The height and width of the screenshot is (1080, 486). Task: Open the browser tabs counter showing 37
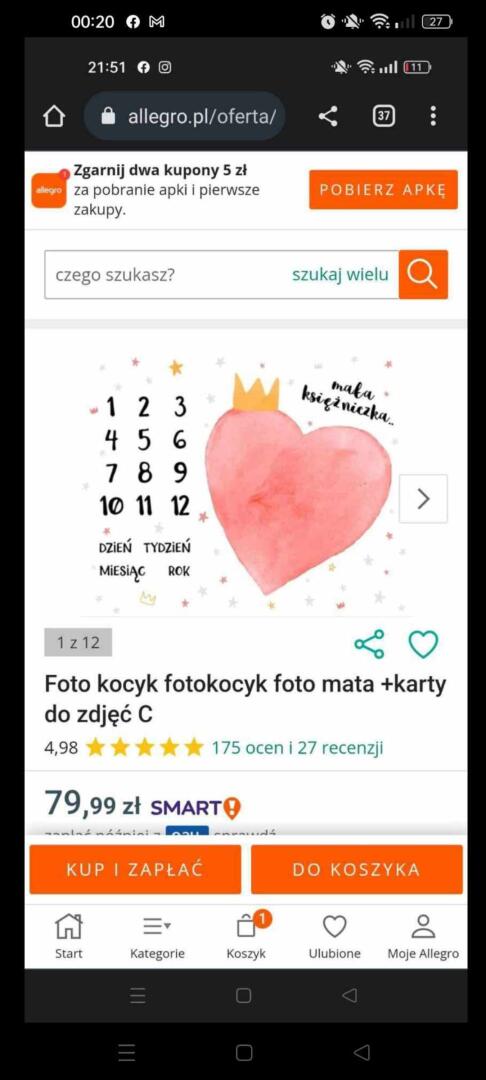(383, 116)
